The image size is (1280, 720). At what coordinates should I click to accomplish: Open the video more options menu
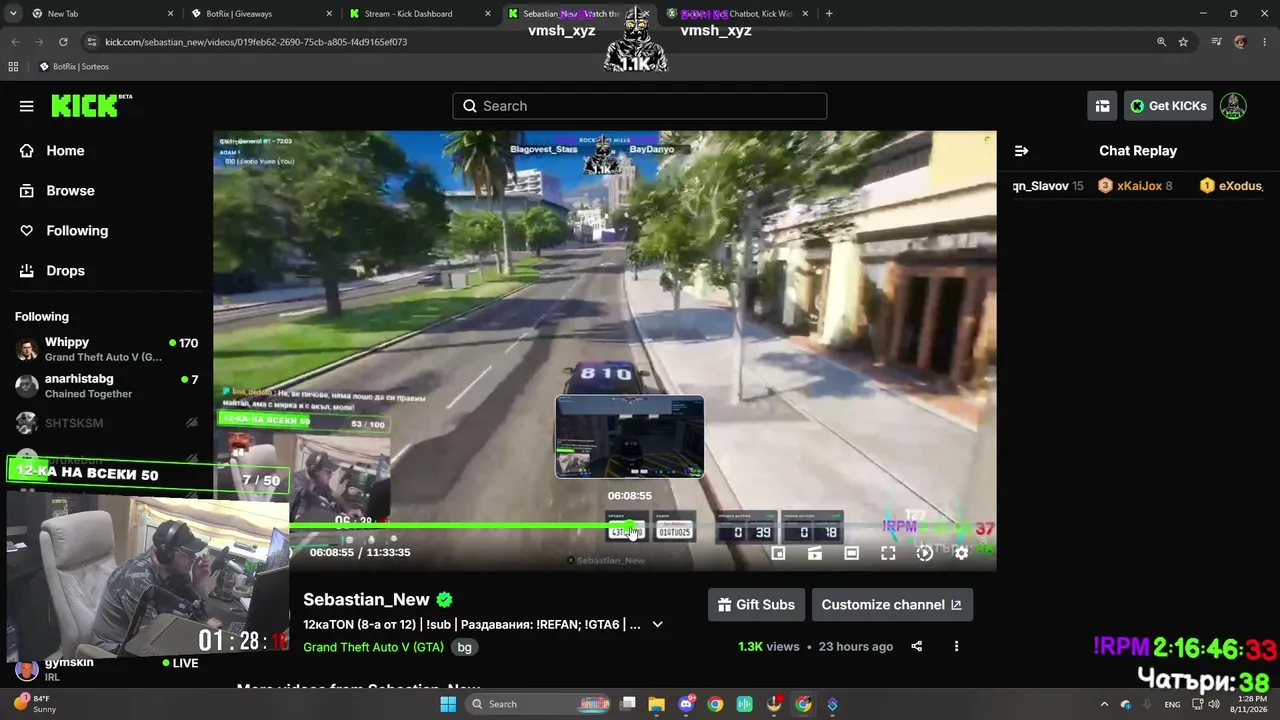click(x=956, y=647)
